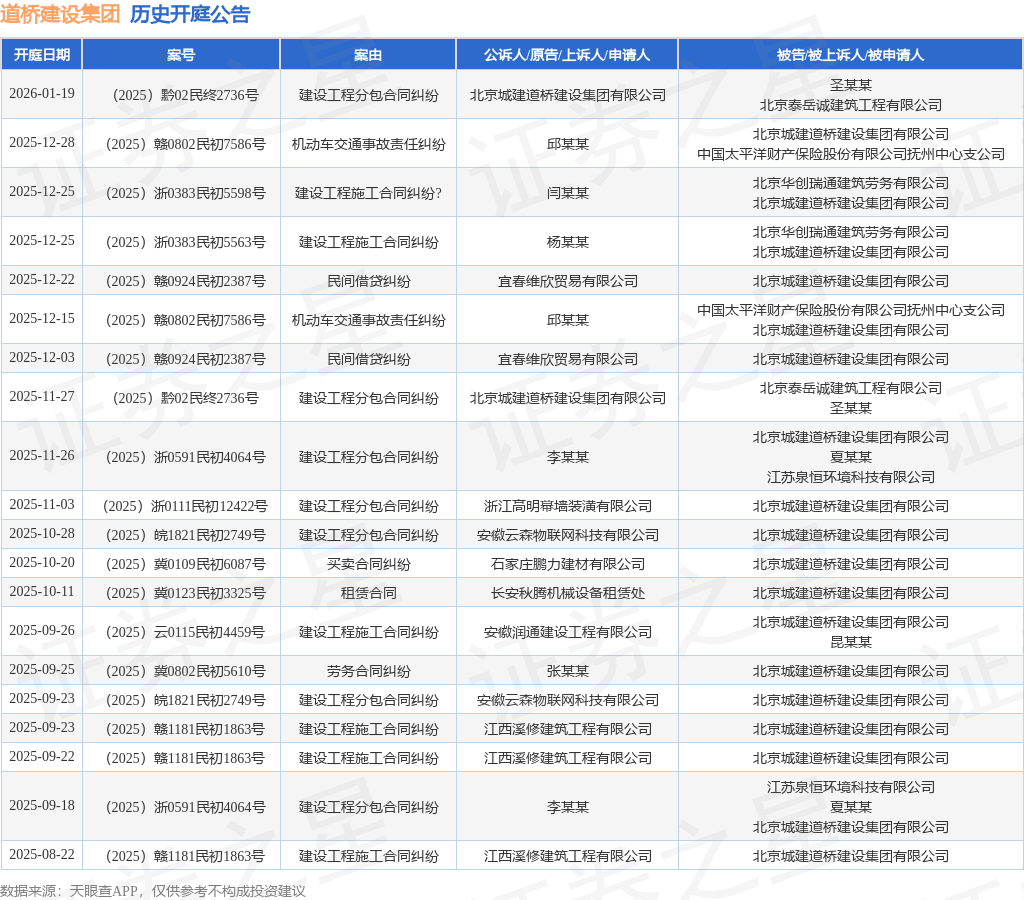Screen dimensions: 1024x900
Task: Click the date 2025-09-26
Action: coord(42,630)
